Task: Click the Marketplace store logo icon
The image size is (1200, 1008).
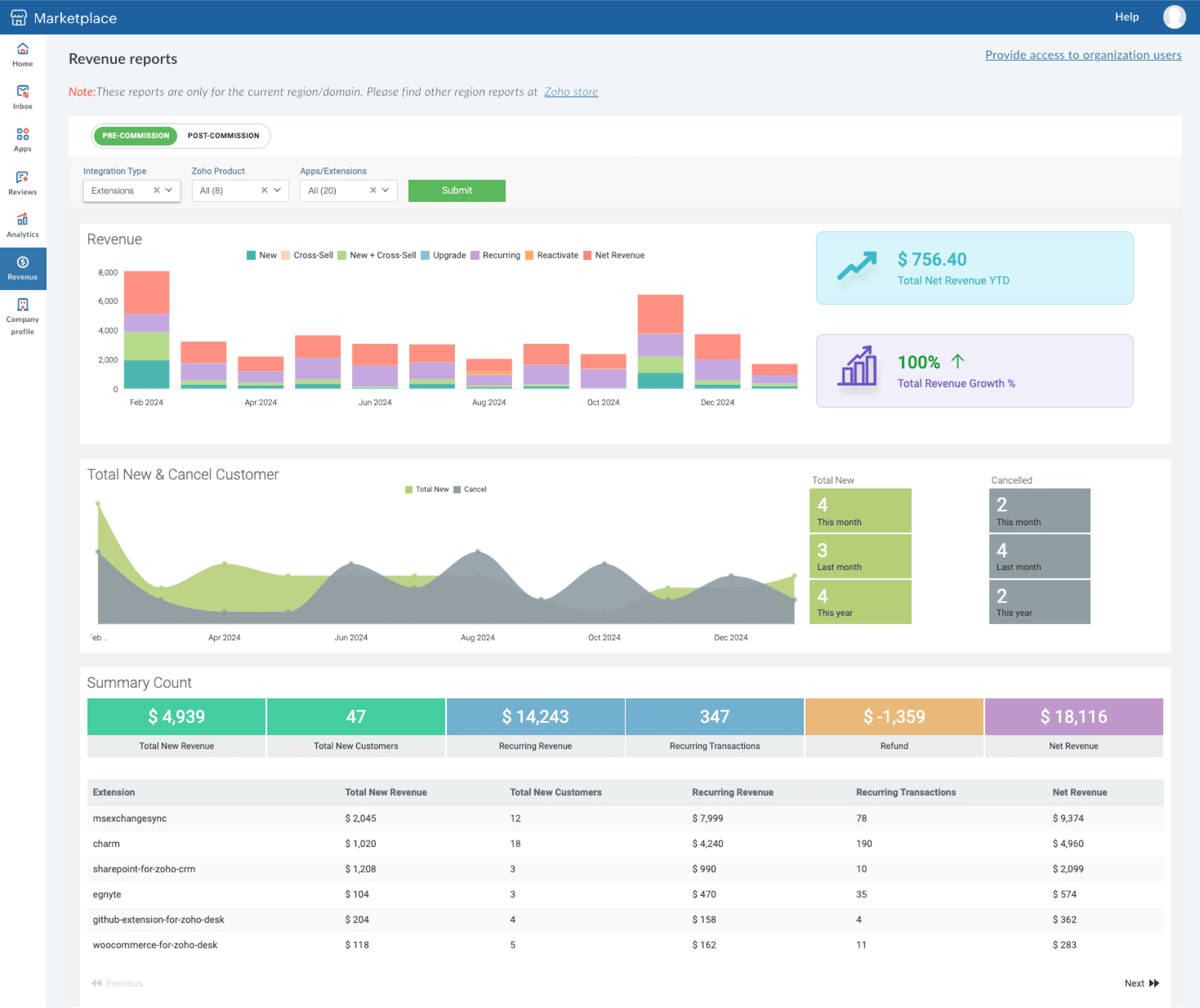Action: [x=18, y=18]
